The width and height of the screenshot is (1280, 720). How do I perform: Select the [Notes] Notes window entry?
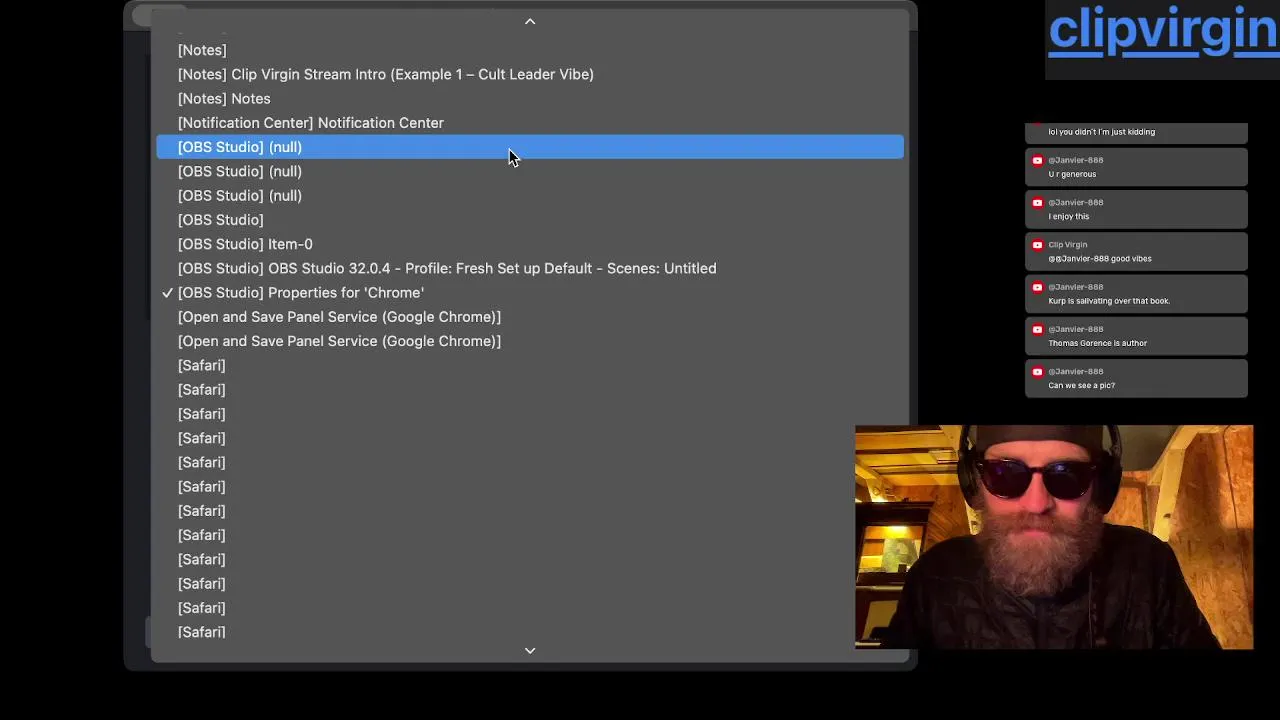530,98
